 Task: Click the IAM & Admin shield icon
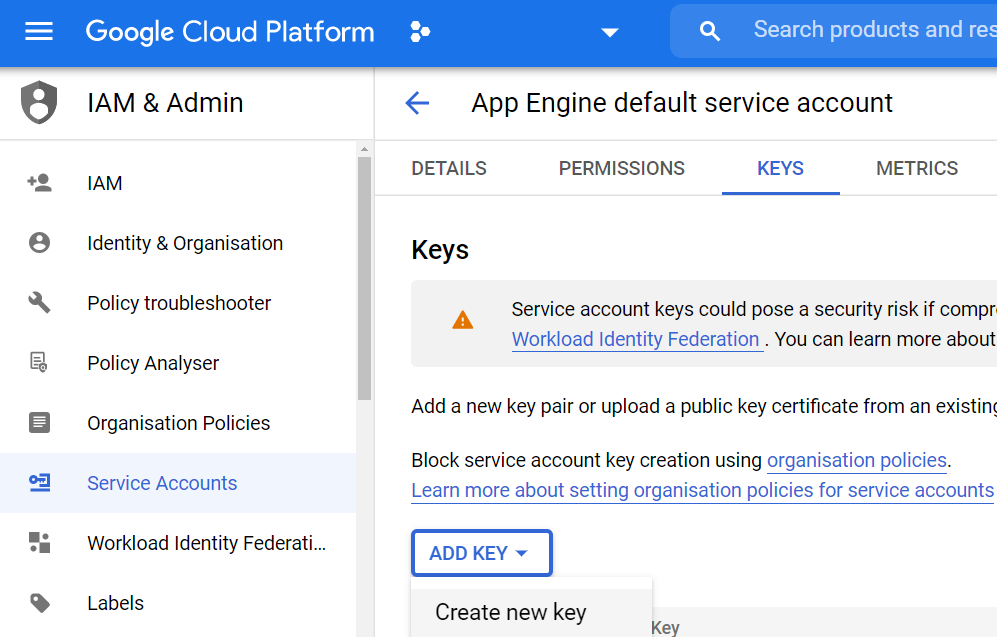pyautogui.click(x=39, y=102)
